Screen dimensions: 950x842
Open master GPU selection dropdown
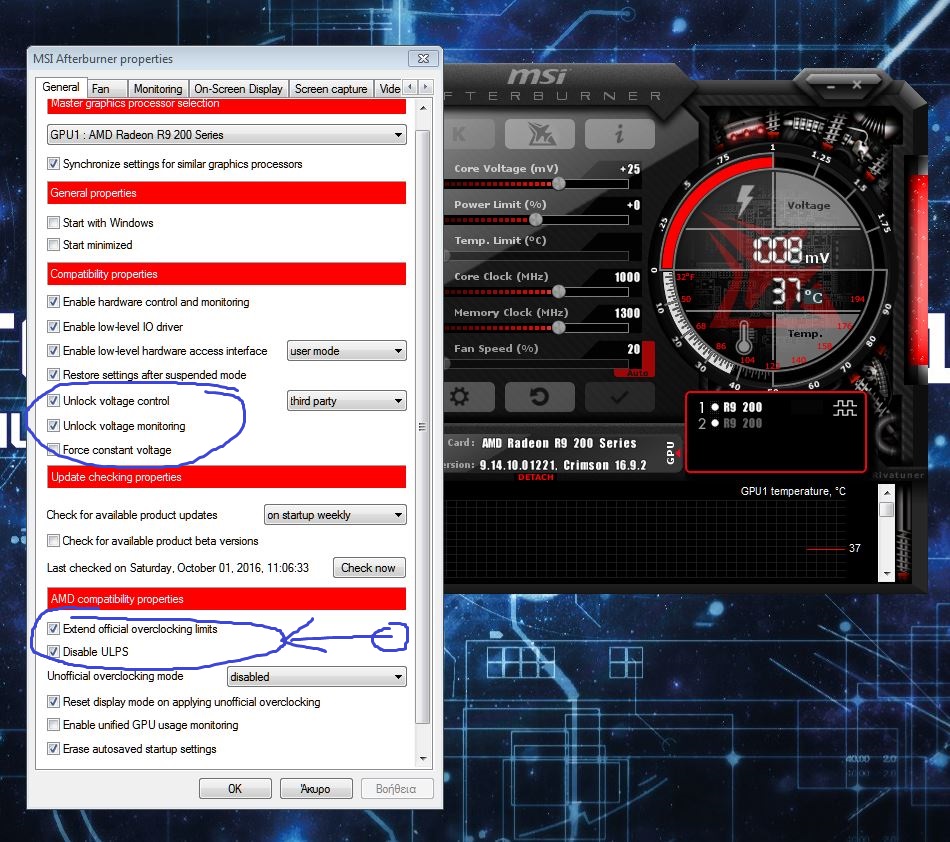[x=227, y=134]
